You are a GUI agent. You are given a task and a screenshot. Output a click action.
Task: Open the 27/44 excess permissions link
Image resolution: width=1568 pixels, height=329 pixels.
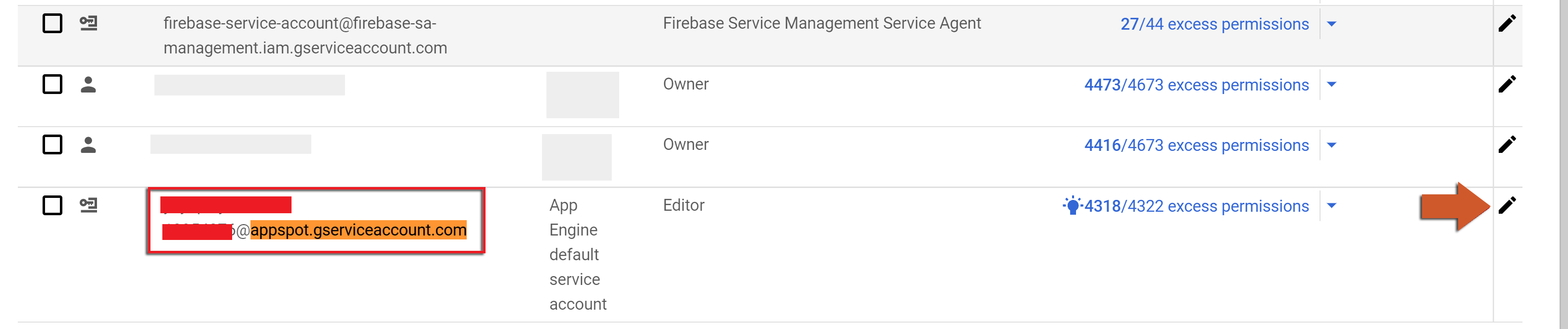pos(1214,24)
